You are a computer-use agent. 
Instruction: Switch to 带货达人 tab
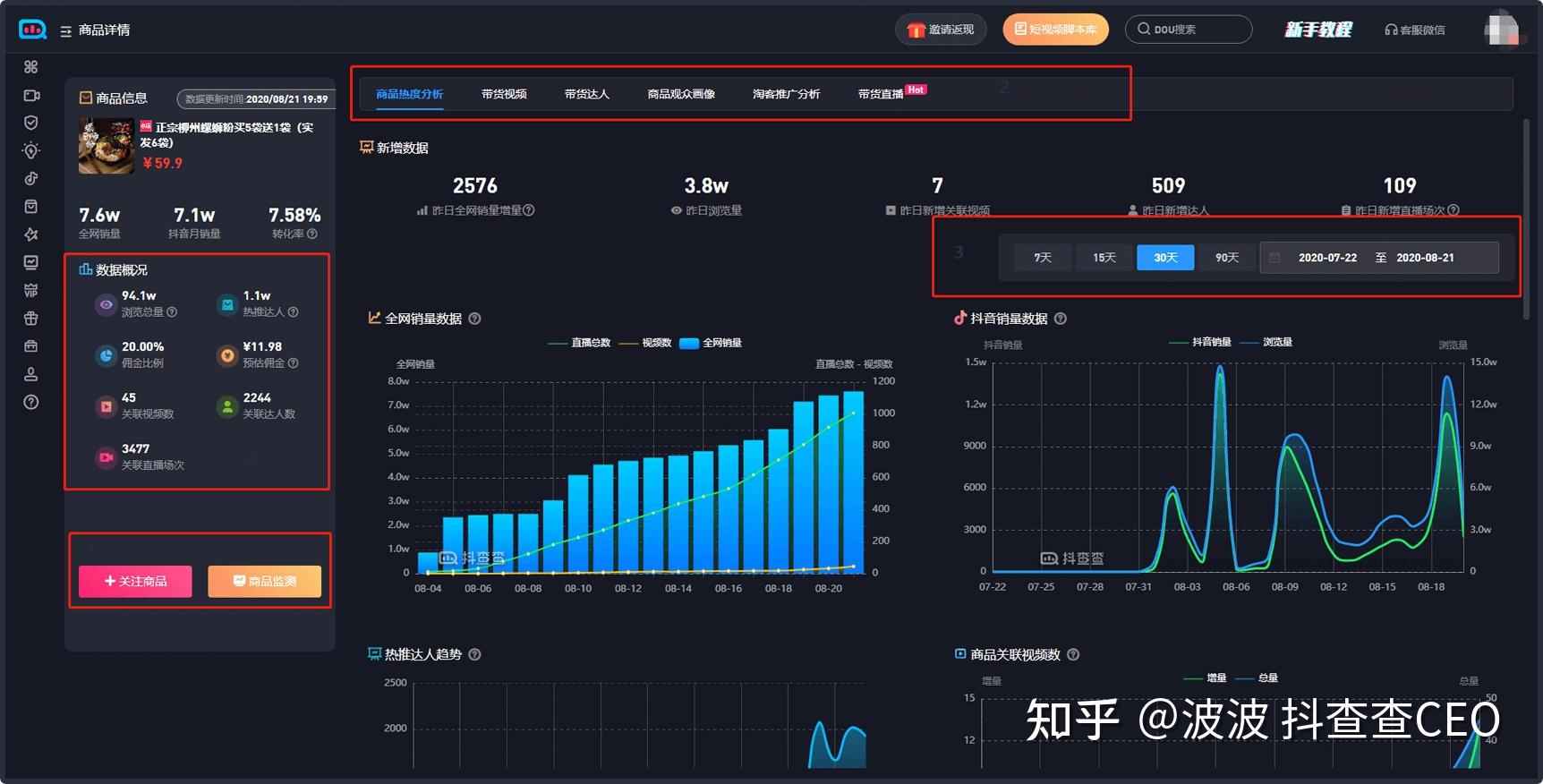(587, 94)
